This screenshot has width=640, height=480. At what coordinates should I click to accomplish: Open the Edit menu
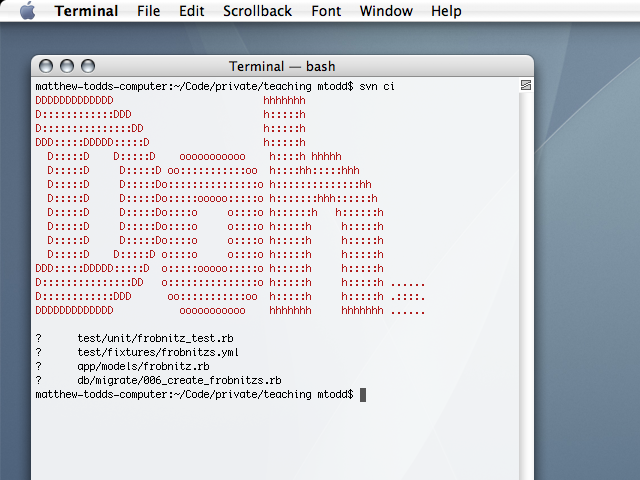click(191, 11)
